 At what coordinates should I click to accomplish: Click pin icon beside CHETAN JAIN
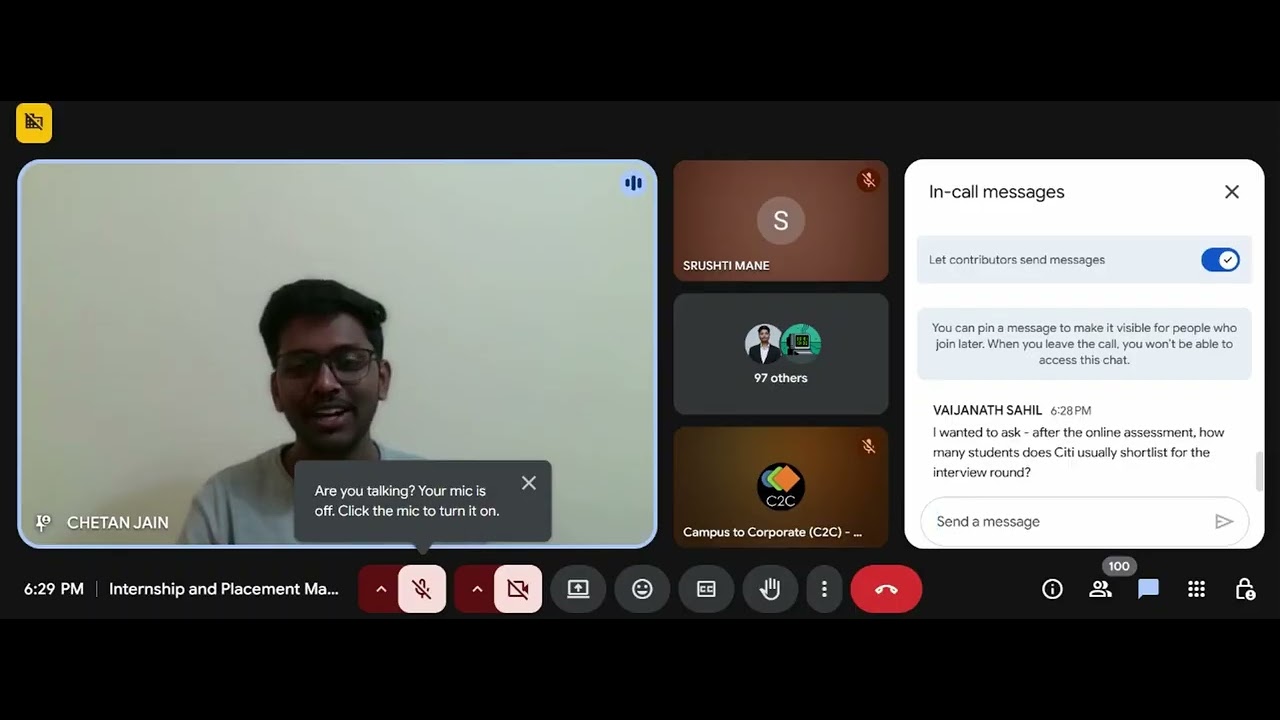tap(43, 523)
